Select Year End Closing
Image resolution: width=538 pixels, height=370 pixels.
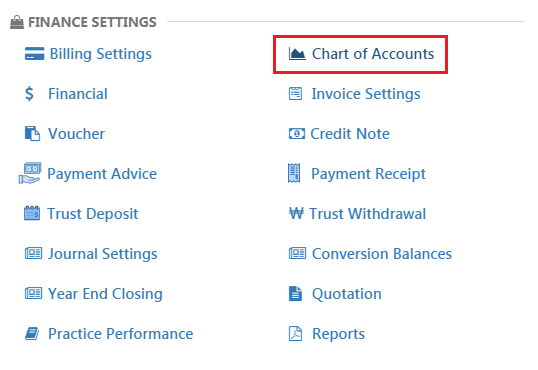point(105,294)
